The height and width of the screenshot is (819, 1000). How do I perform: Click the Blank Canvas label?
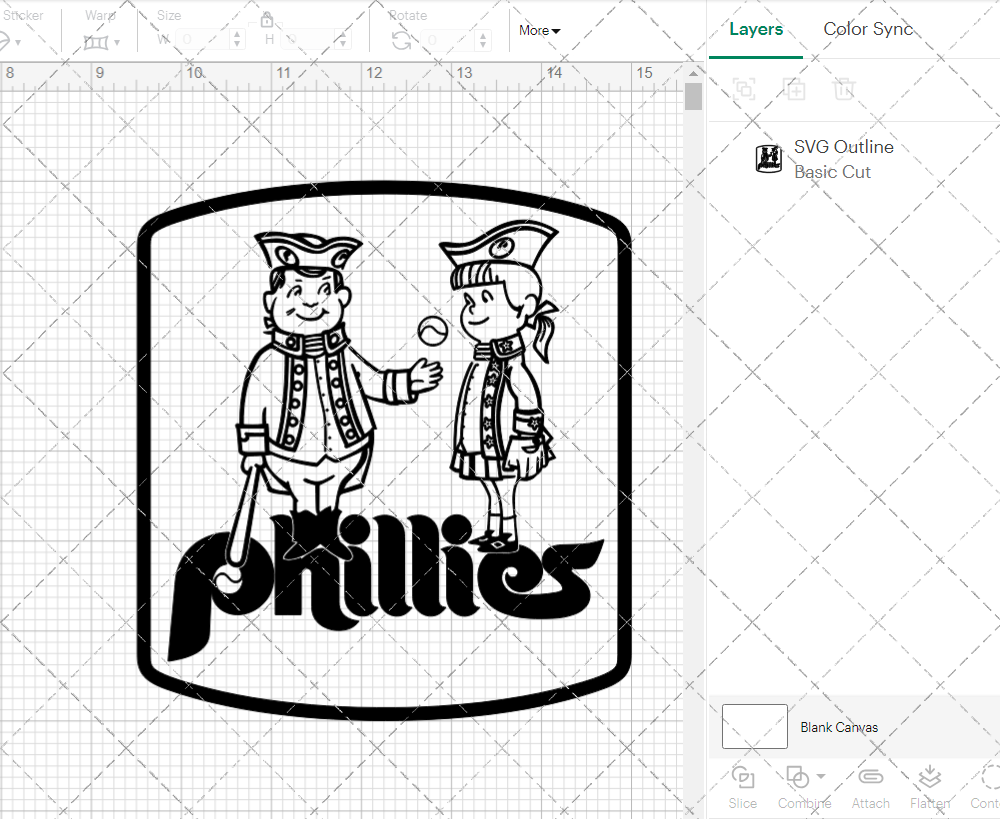pos(839,727)
